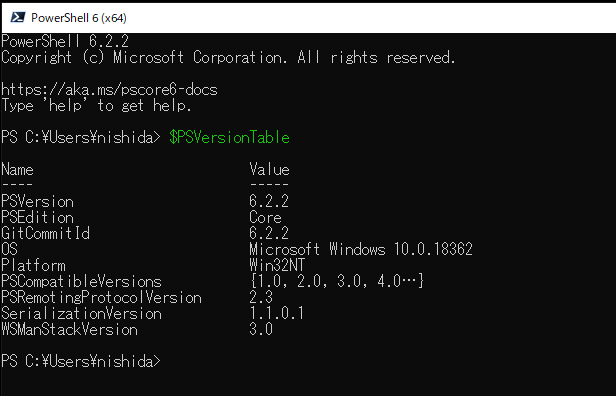Click the green $PSVersionTable command text
616x396 pixels.
coord(229,138)
